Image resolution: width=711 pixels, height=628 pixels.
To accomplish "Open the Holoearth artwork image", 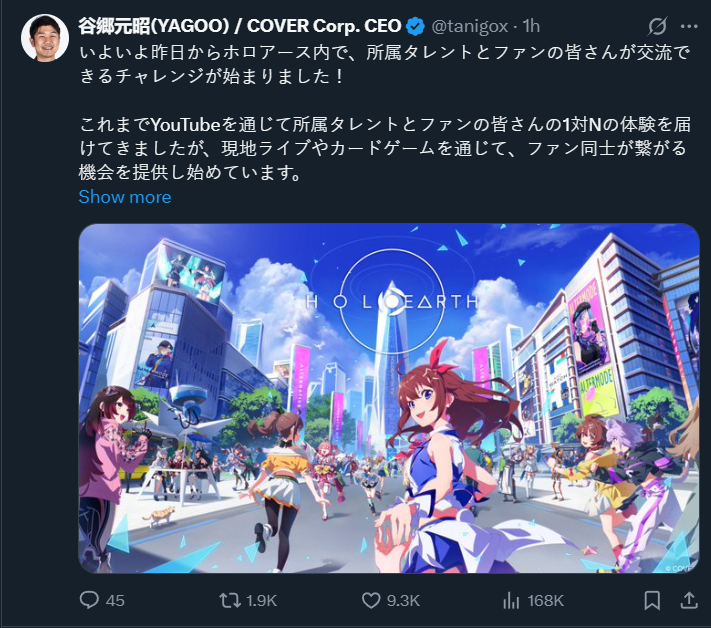I will pos(389,398).
